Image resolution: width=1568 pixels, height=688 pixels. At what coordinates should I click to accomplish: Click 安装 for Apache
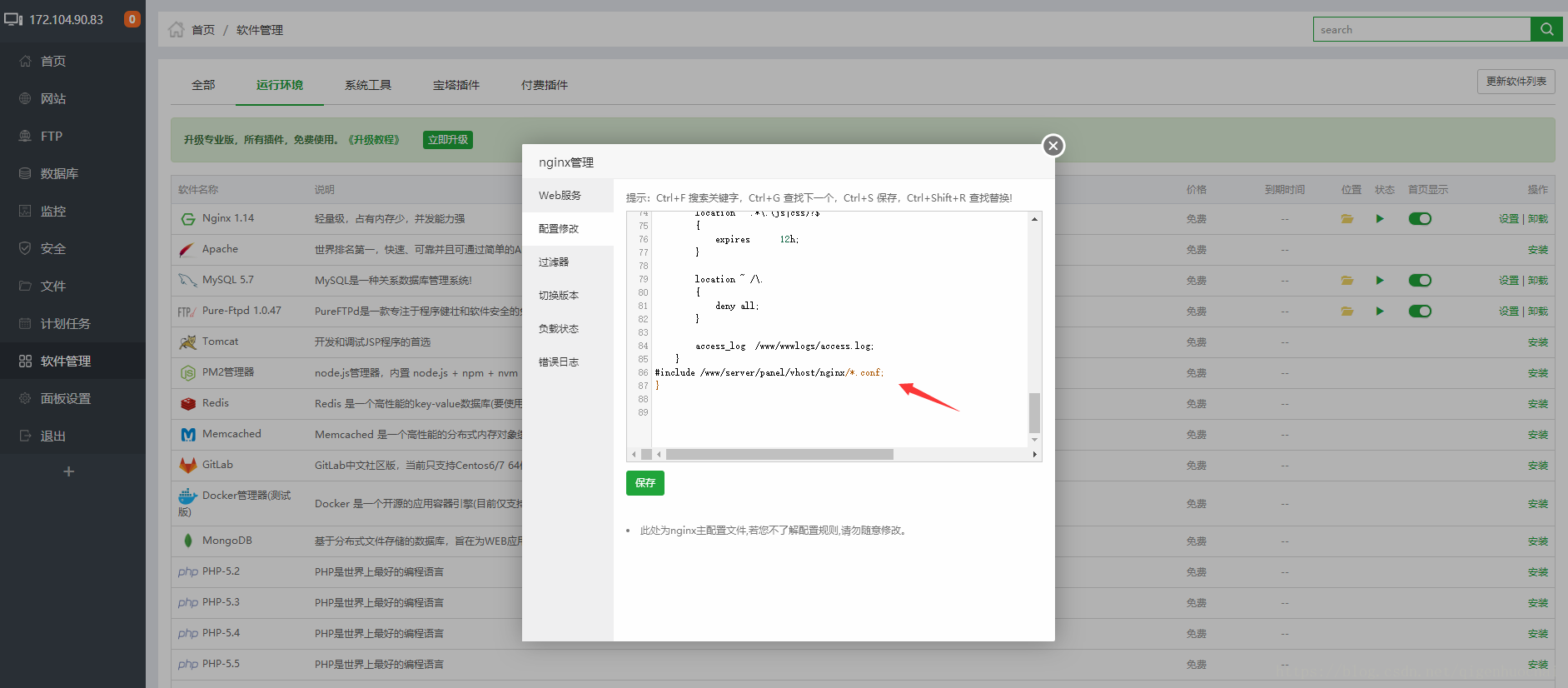(1538, 250)
